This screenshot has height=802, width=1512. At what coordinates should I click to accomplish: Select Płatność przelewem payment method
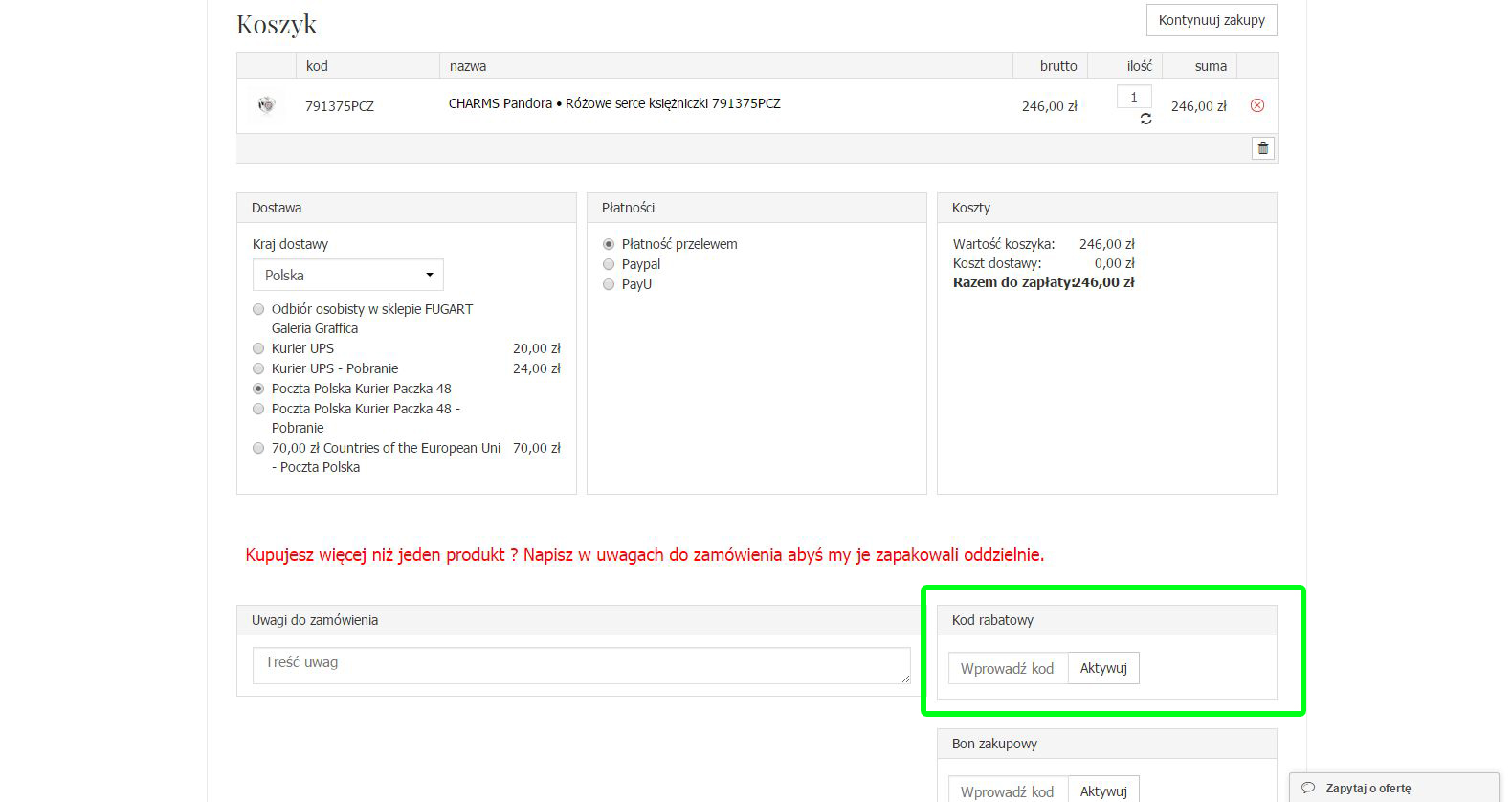click(609, 244)
